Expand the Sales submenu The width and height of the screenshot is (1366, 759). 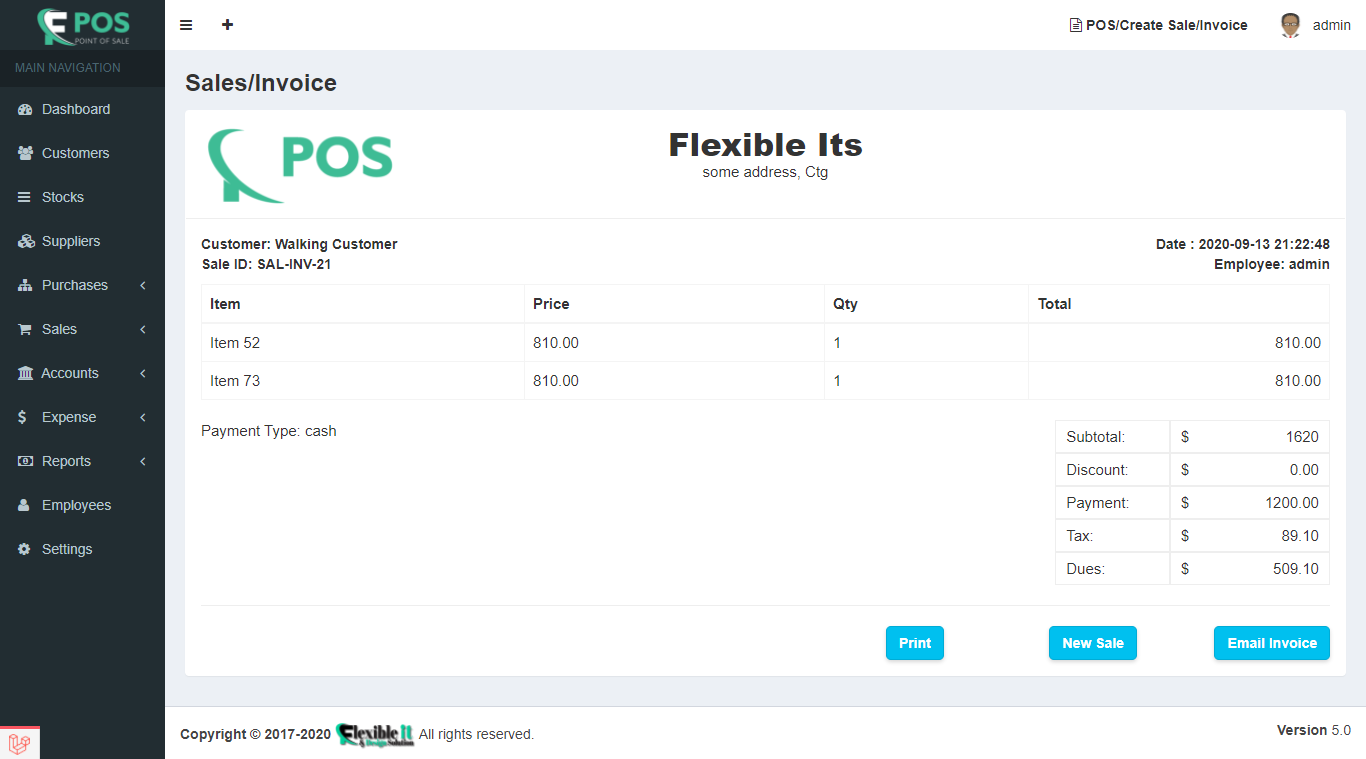point(62,329)
